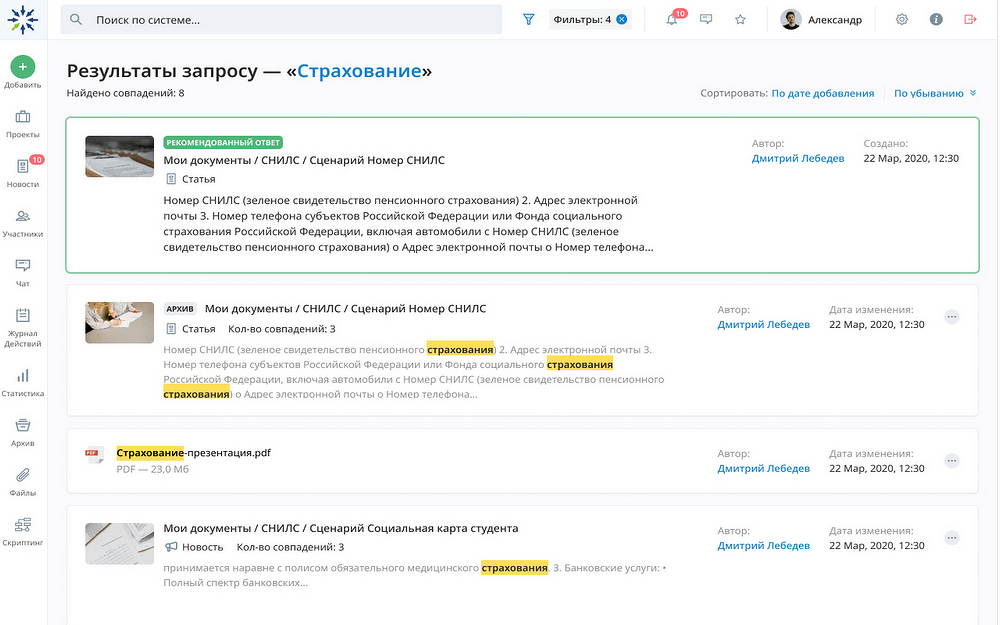This screenshot has width=1000, height=625.
Task: Open По дате добавления sort dropdown
Action: click(822, 93)
